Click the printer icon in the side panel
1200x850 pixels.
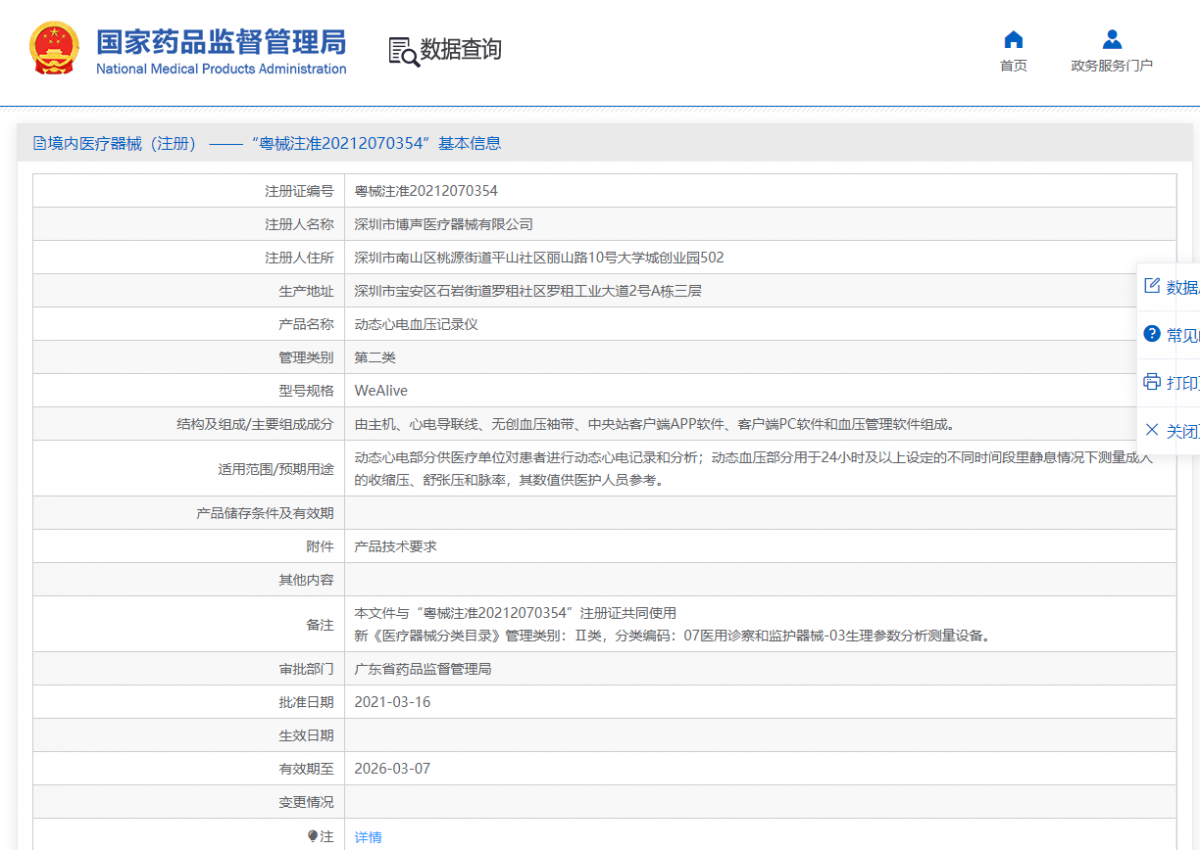pos(1152,382)
